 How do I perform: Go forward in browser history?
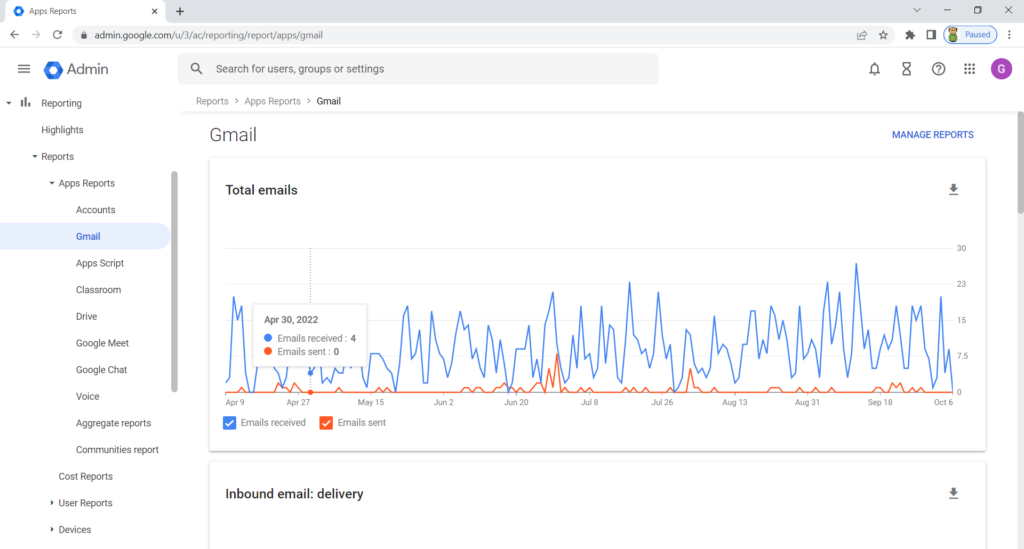pos(36,35)
